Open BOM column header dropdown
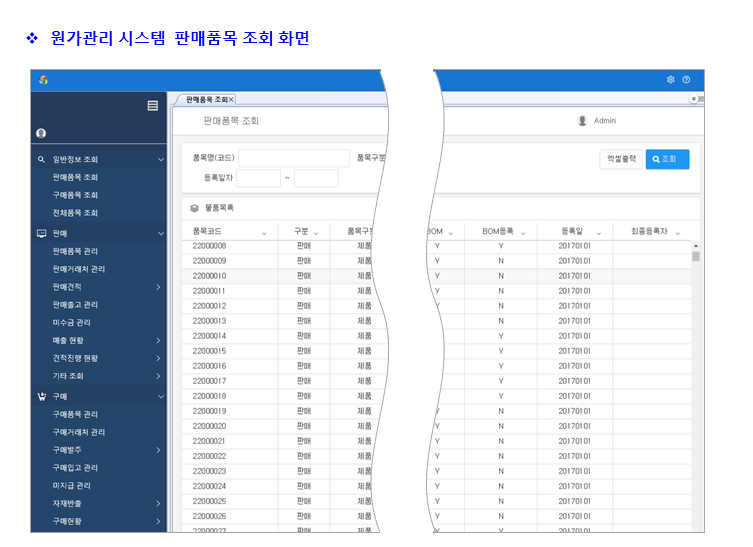Viewport: 753px width, 547px height. (x=450, y=233)
